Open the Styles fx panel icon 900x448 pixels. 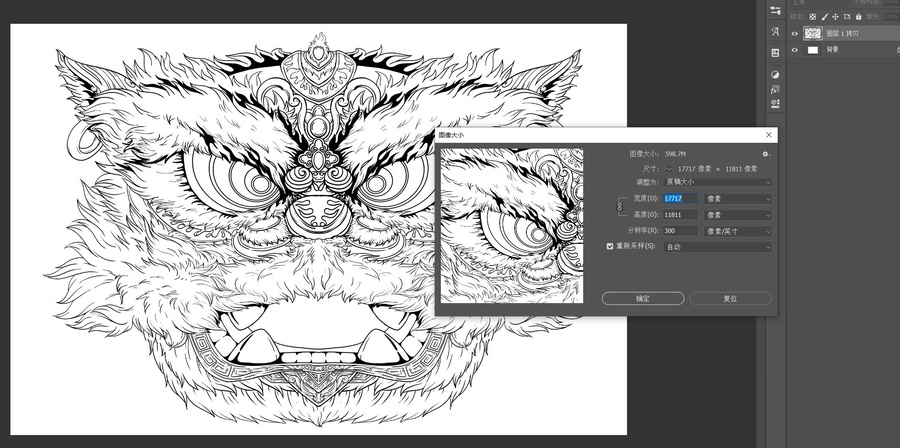point(775,89)
